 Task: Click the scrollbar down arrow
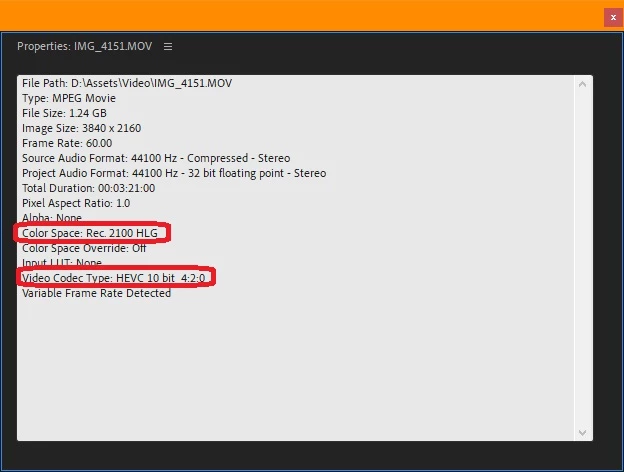pyautogui.click(x=583, y=433)
